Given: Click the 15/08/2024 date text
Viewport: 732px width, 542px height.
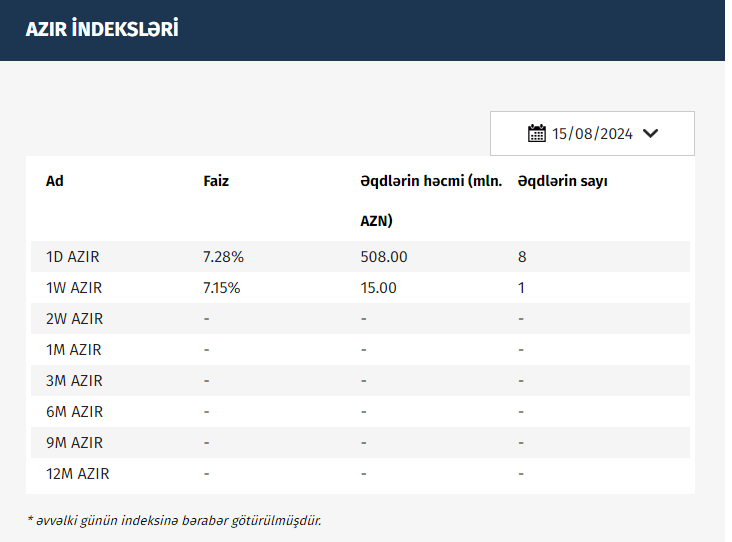Looking at the screenshot, I should click(x=592, y=133).
